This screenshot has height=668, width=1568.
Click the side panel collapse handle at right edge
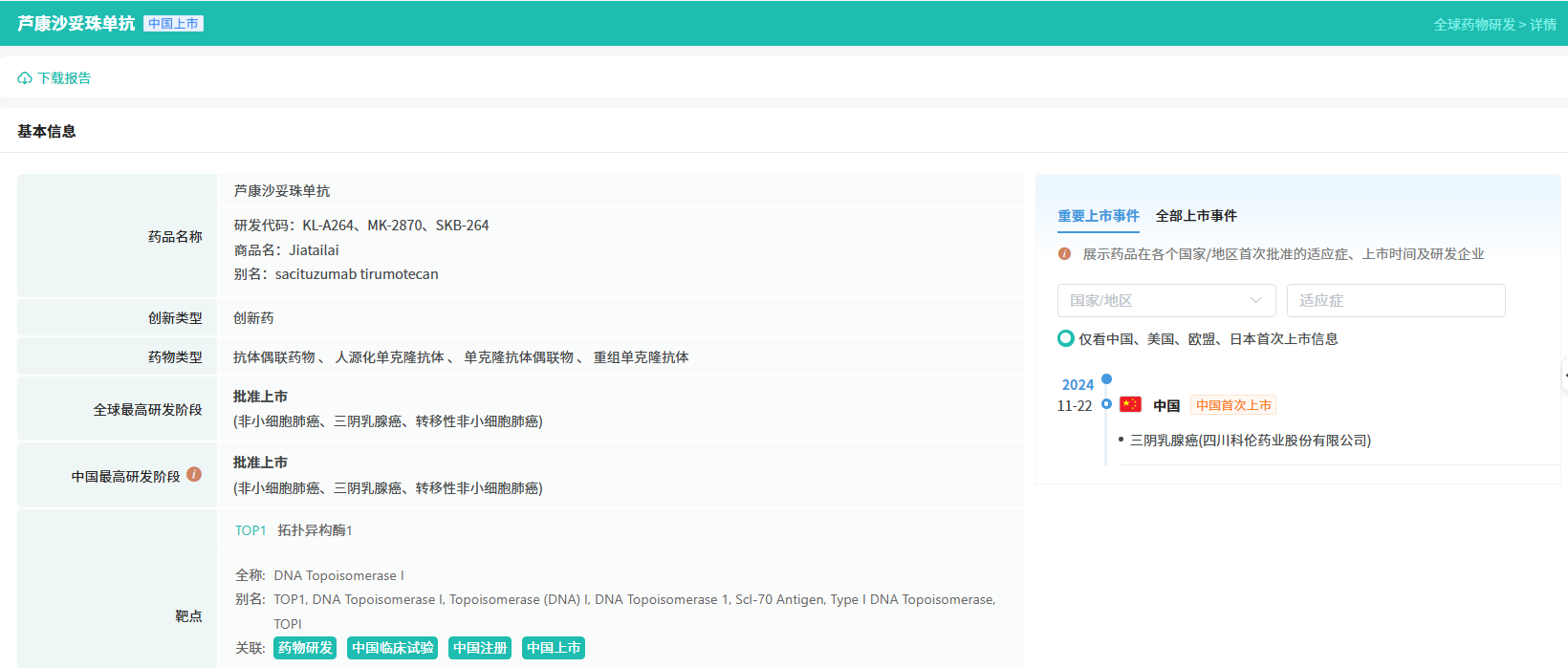(x=1563, y=376)
